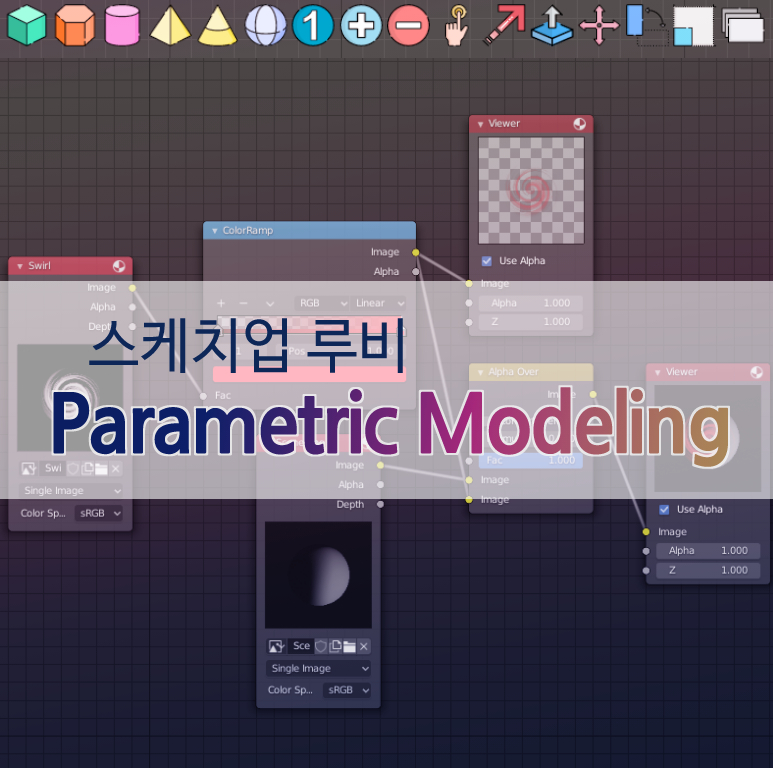Toggle fake user shield in Sce node

tap(321, 646)
